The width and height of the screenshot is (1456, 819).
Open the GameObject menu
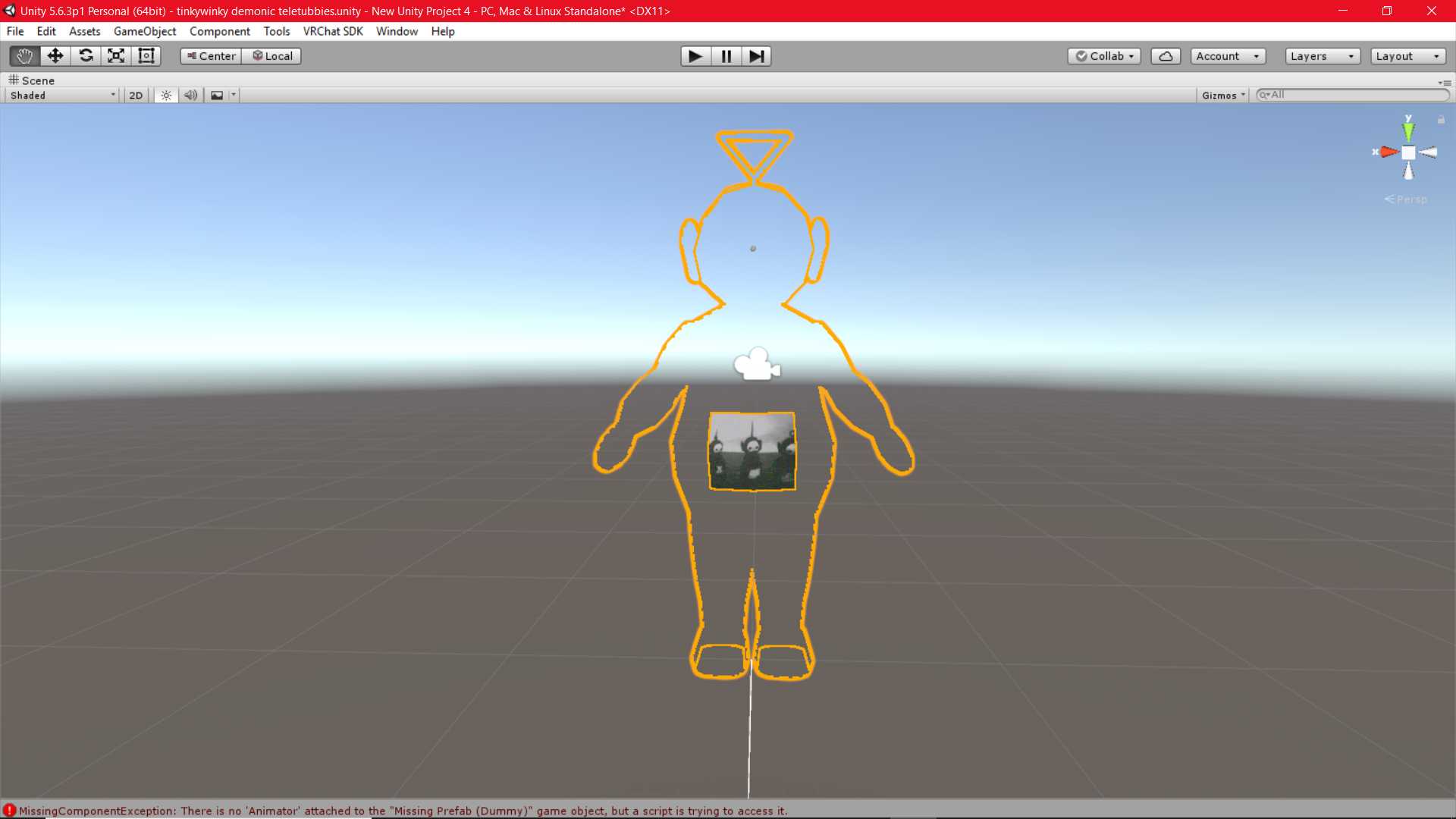click(x=145, y=31)
